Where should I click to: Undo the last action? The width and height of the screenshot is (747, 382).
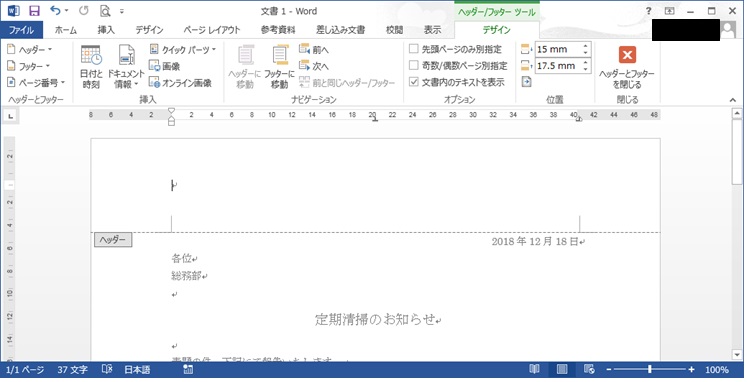(x=55, y=10)
